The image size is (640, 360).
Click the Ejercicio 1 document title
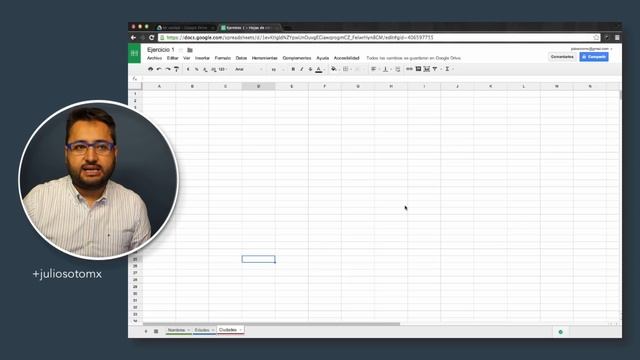(160, 50)
